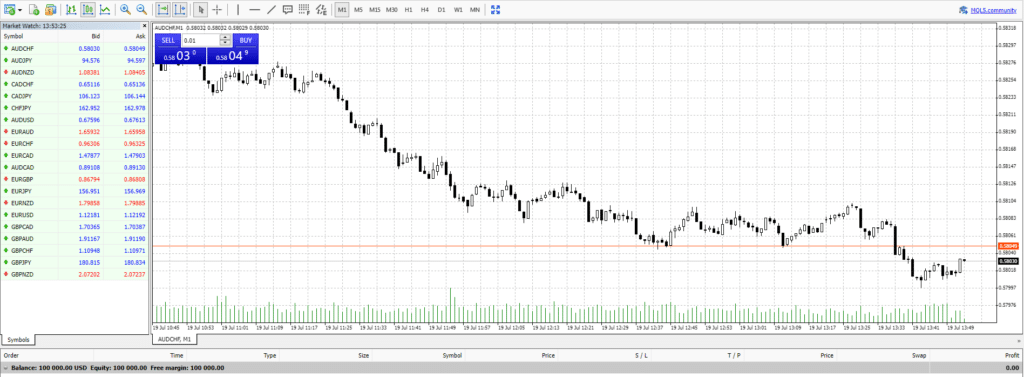The width and height of the screenshot is (1024, 377).
Task: Set timeframe to H1
Action: 408,10
